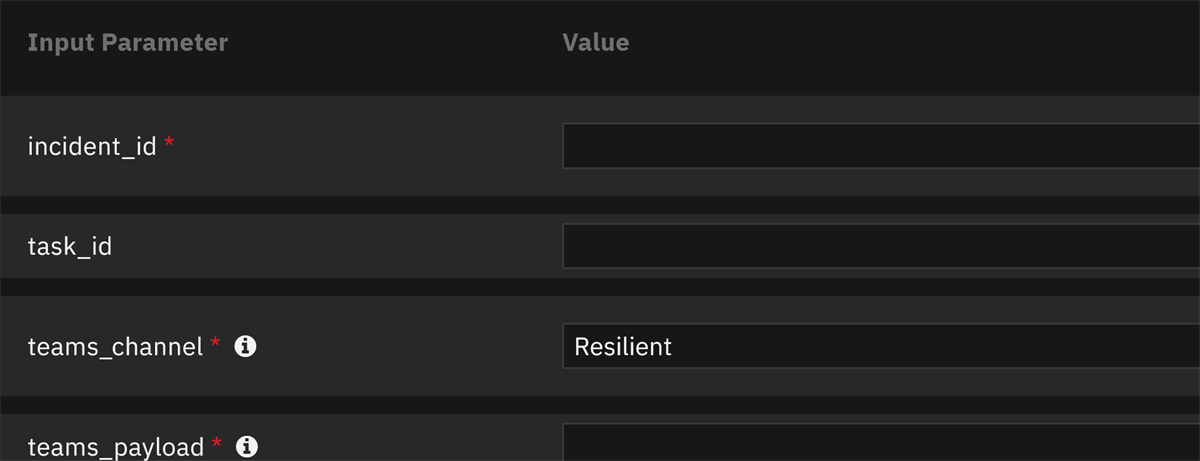Click empty space in the incident_id row
Viewport: 1200px width, 461px height.
(400, 146)
